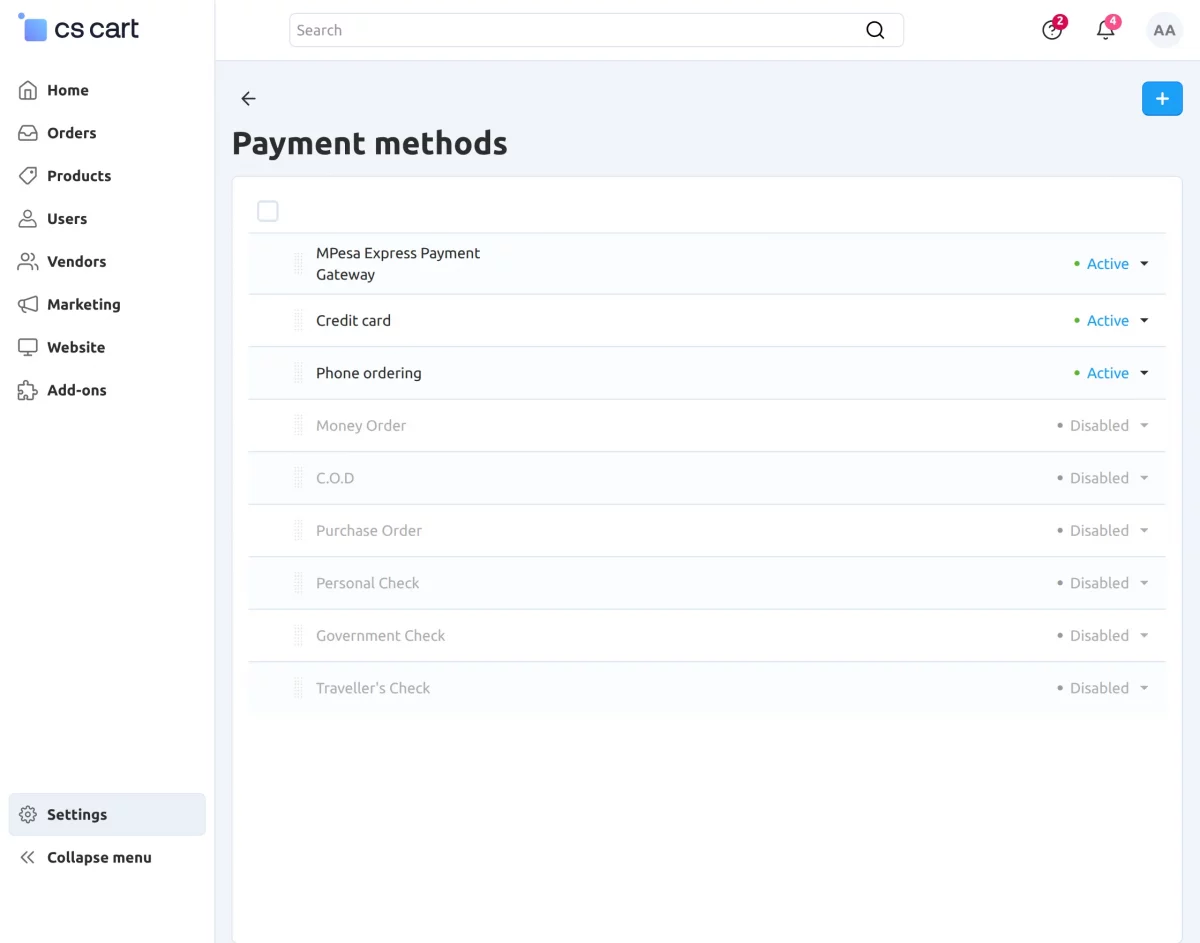
Task: Open the Phone ordering payment method
Action: 369,373
